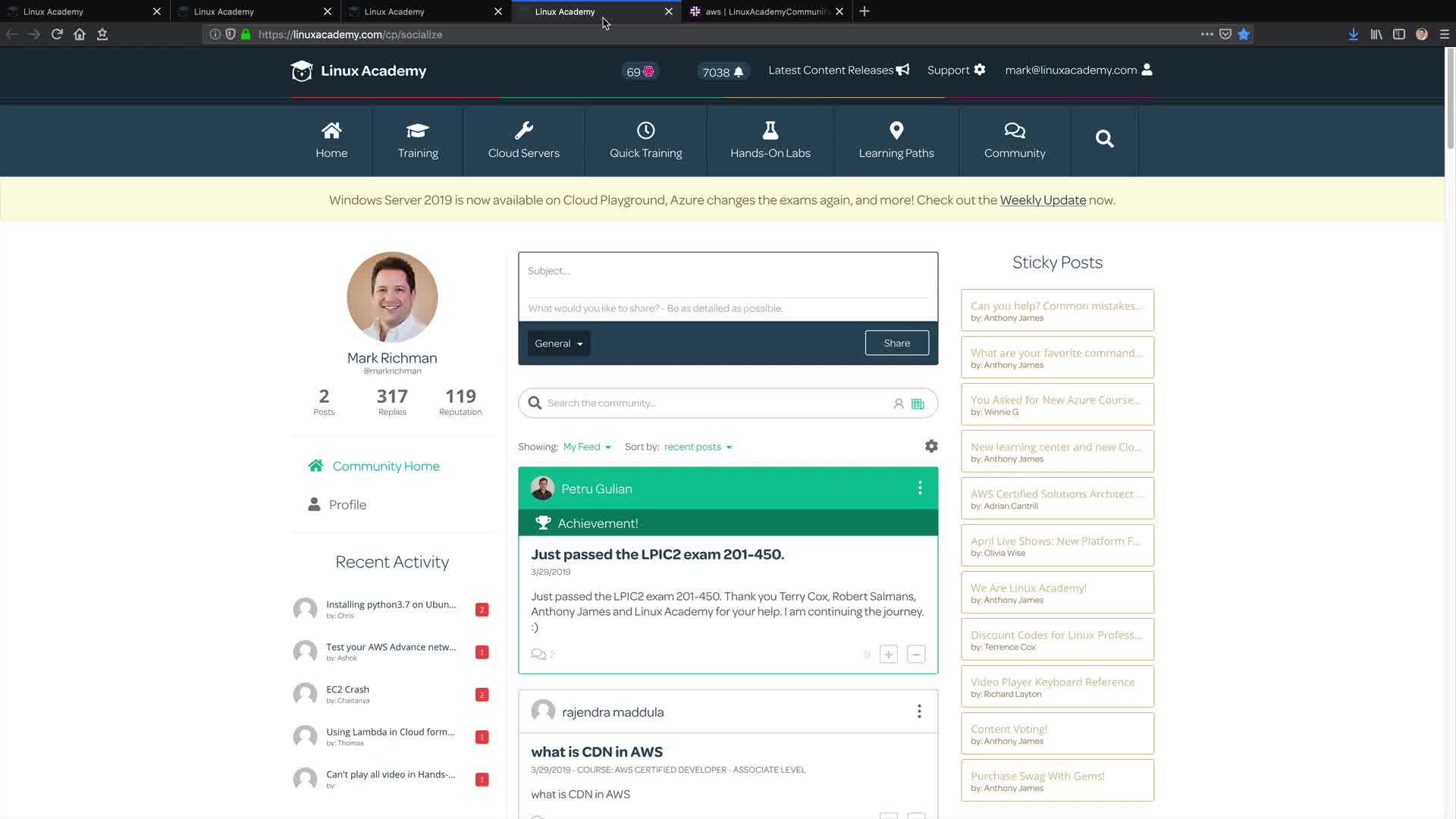Image resolution: width=1456 pixels, height=819 pixels.
Task: Open the My Feed showing dropdown
Action: point(586,447)
